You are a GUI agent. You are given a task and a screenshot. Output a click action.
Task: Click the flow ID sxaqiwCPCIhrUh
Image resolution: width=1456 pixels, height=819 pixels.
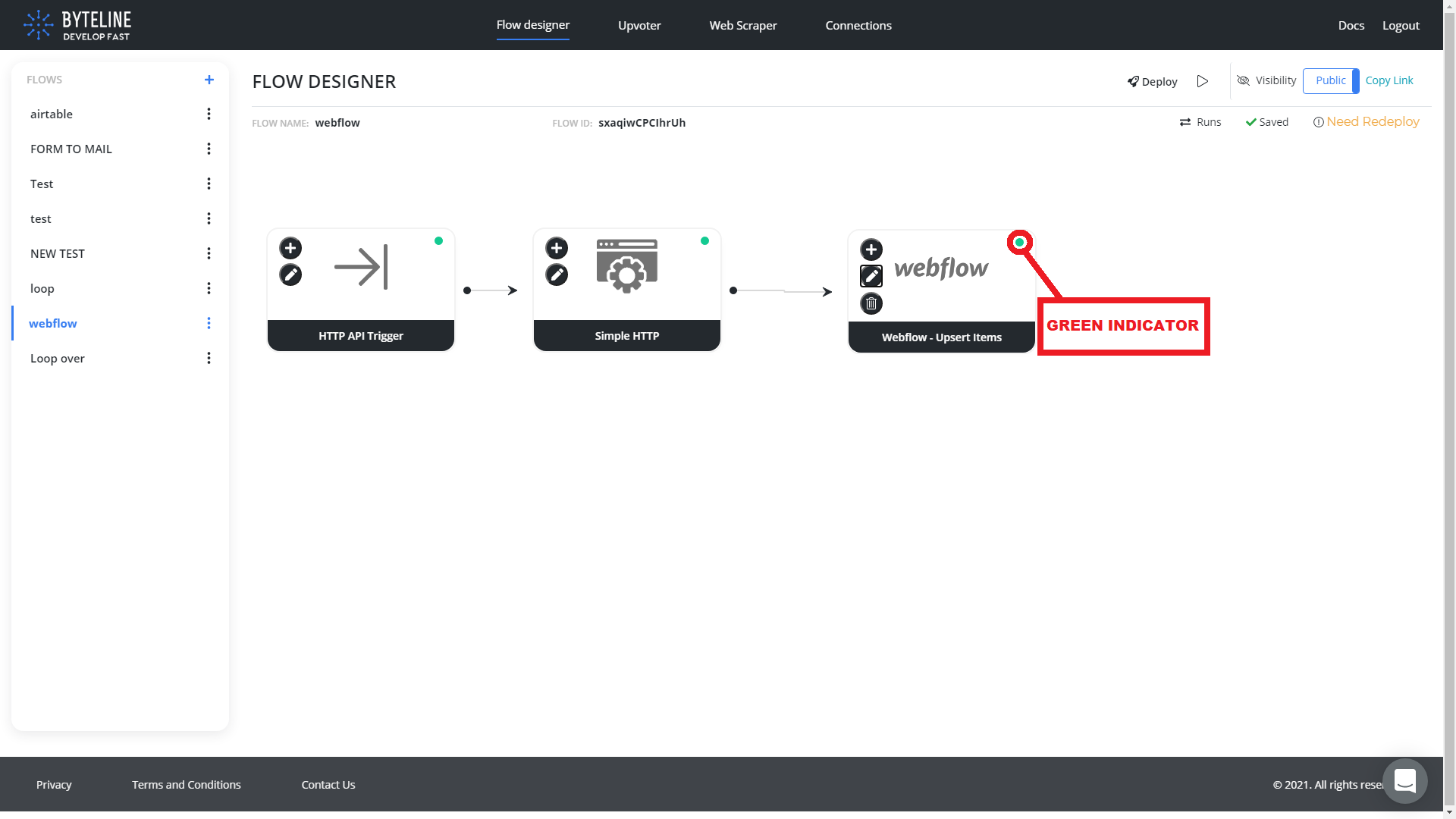click(642, 123)
